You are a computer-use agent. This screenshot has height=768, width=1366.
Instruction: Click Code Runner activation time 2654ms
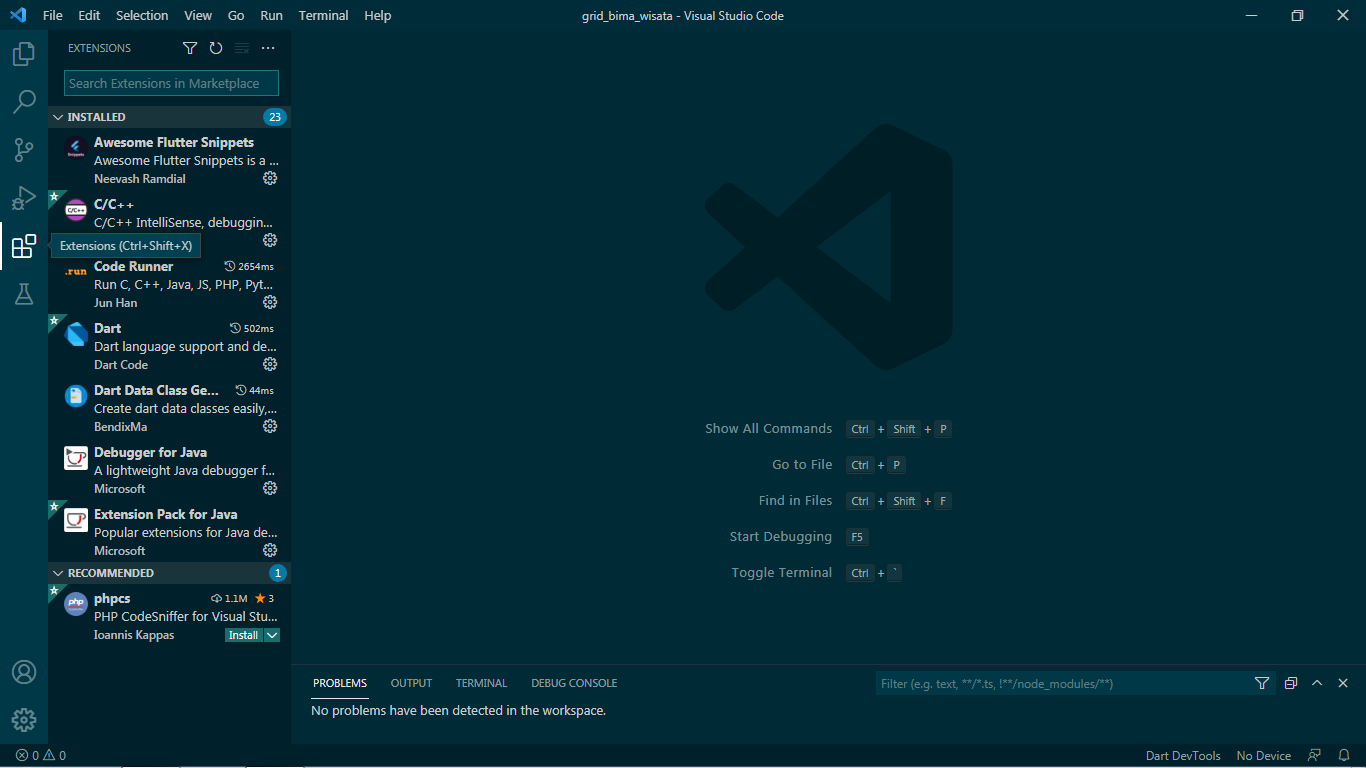click(249, 267)
